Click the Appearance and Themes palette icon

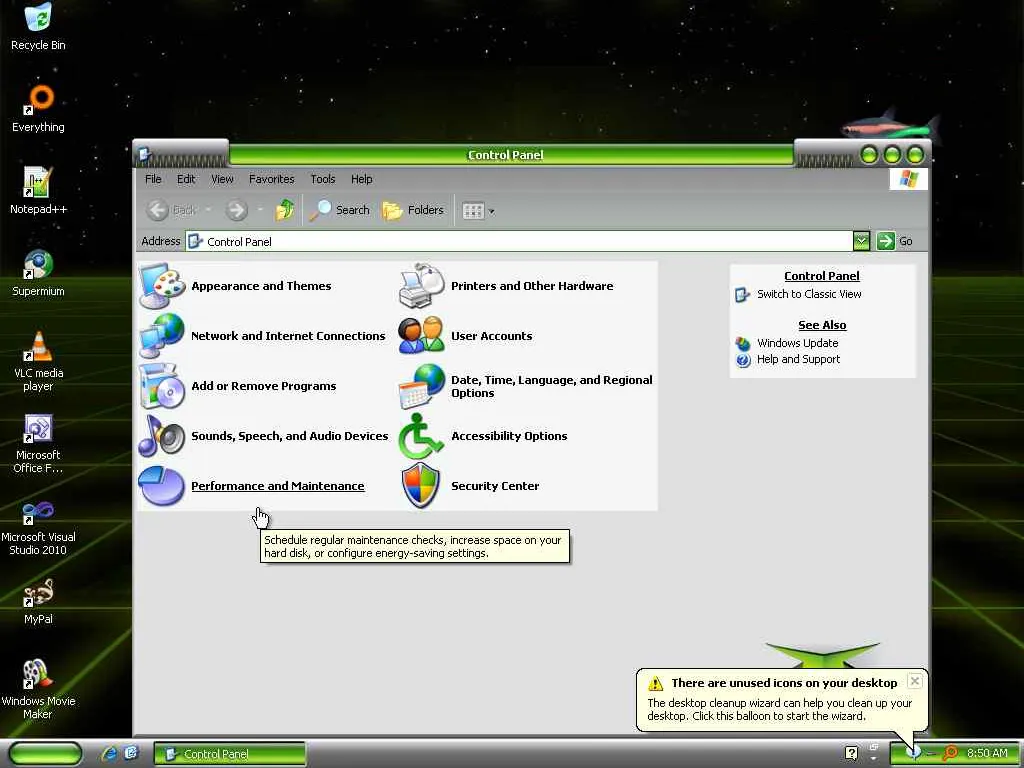pyautogui.click(x=161, y=286)
